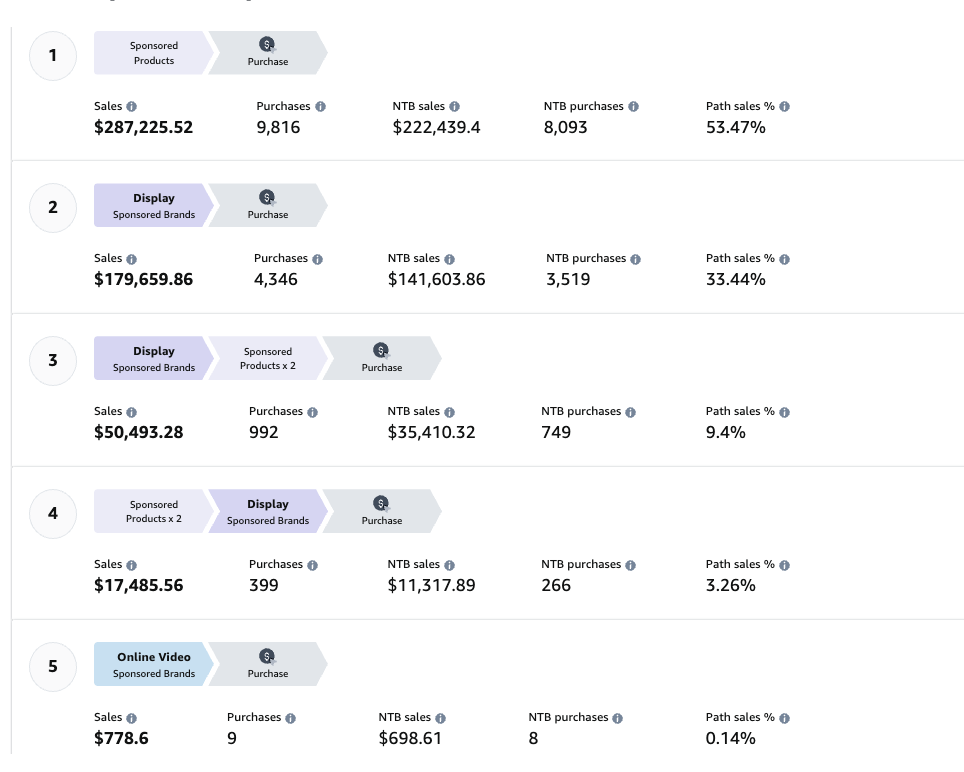The height and width of the screenshot is (772, 964).
Task: Click Path sales % info icon in path 2
Action: click(784, 260)
